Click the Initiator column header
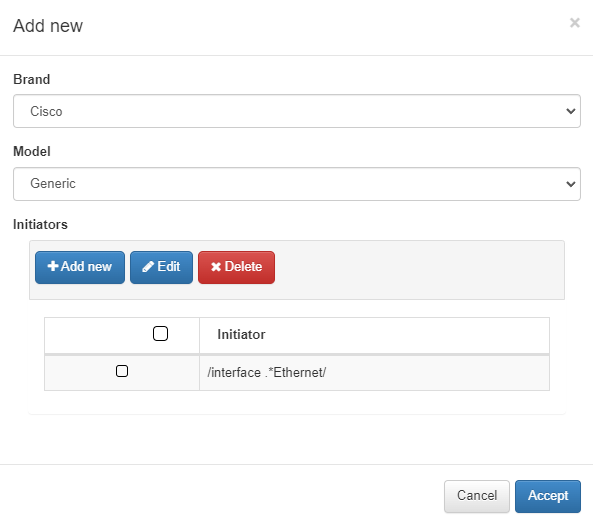 [241, 335]
